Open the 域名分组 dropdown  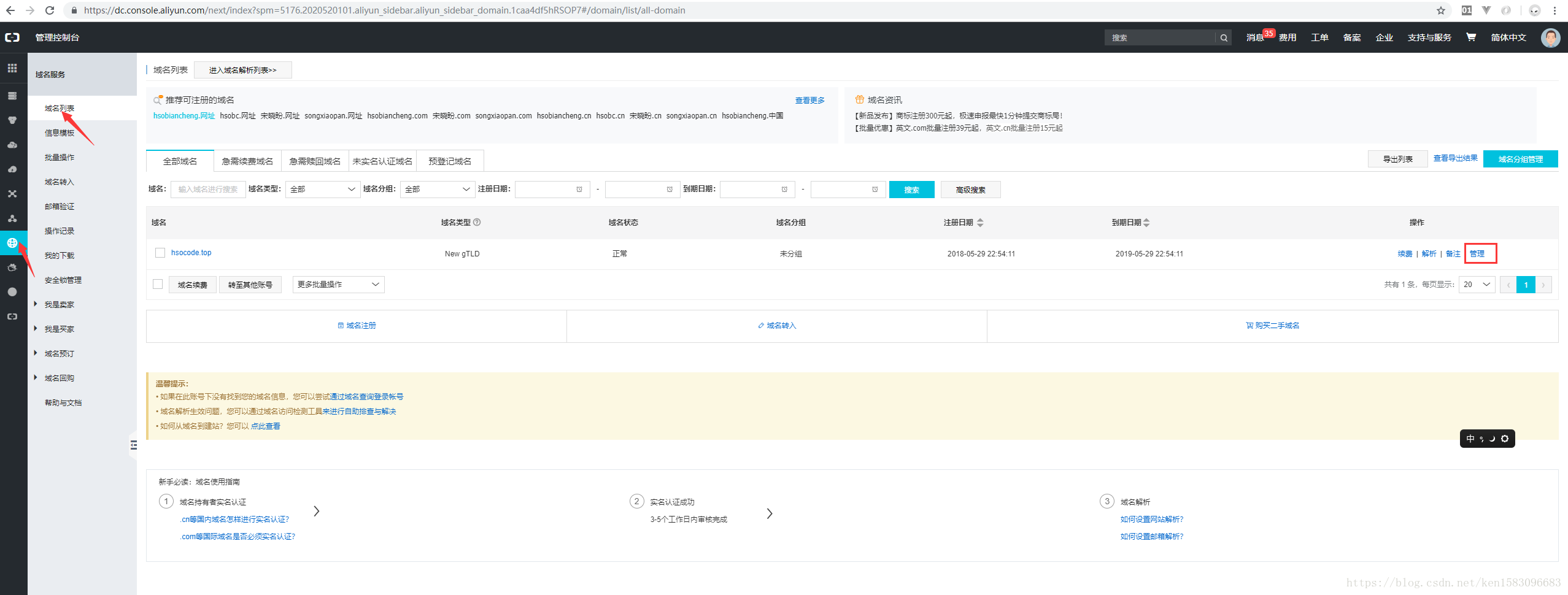pyautogui.click(x=438, y=190)
